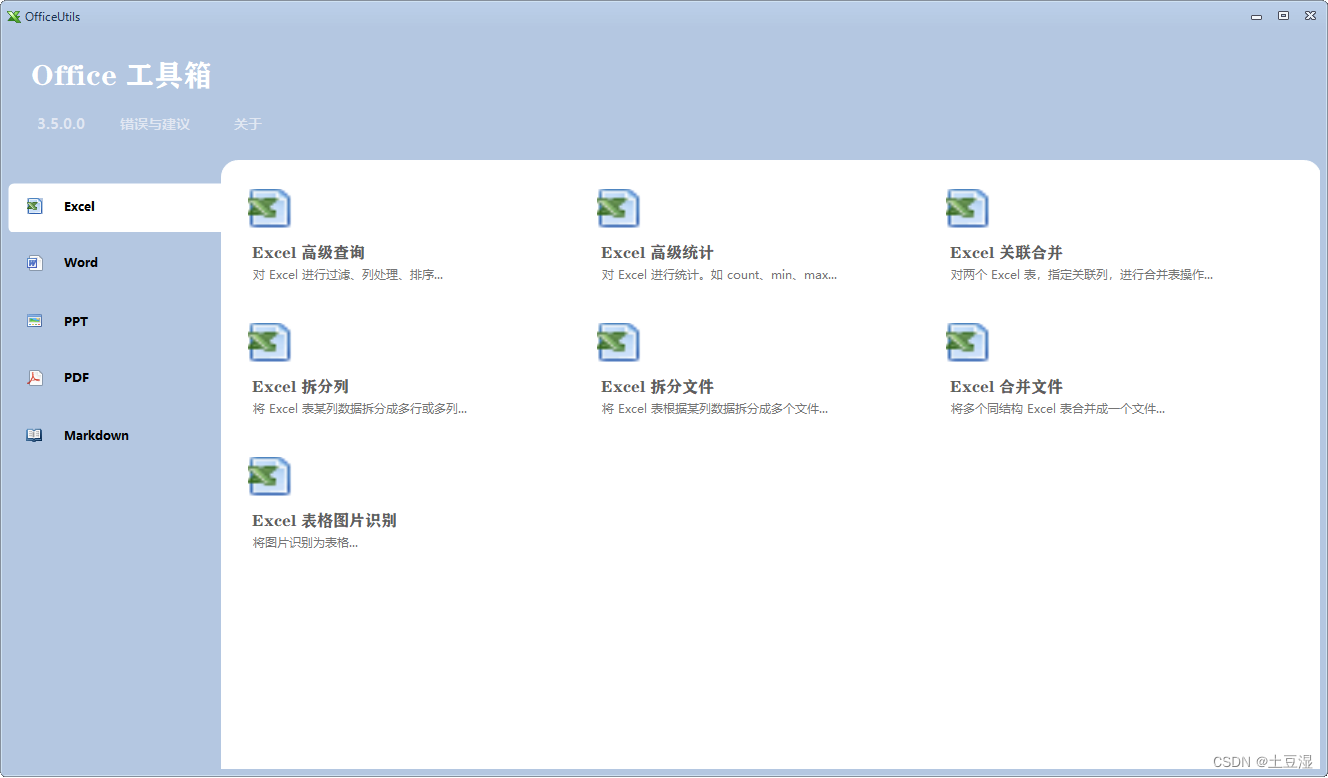Switch to the PPT tab
This screenshot has height=778, width=1328.
76,322
